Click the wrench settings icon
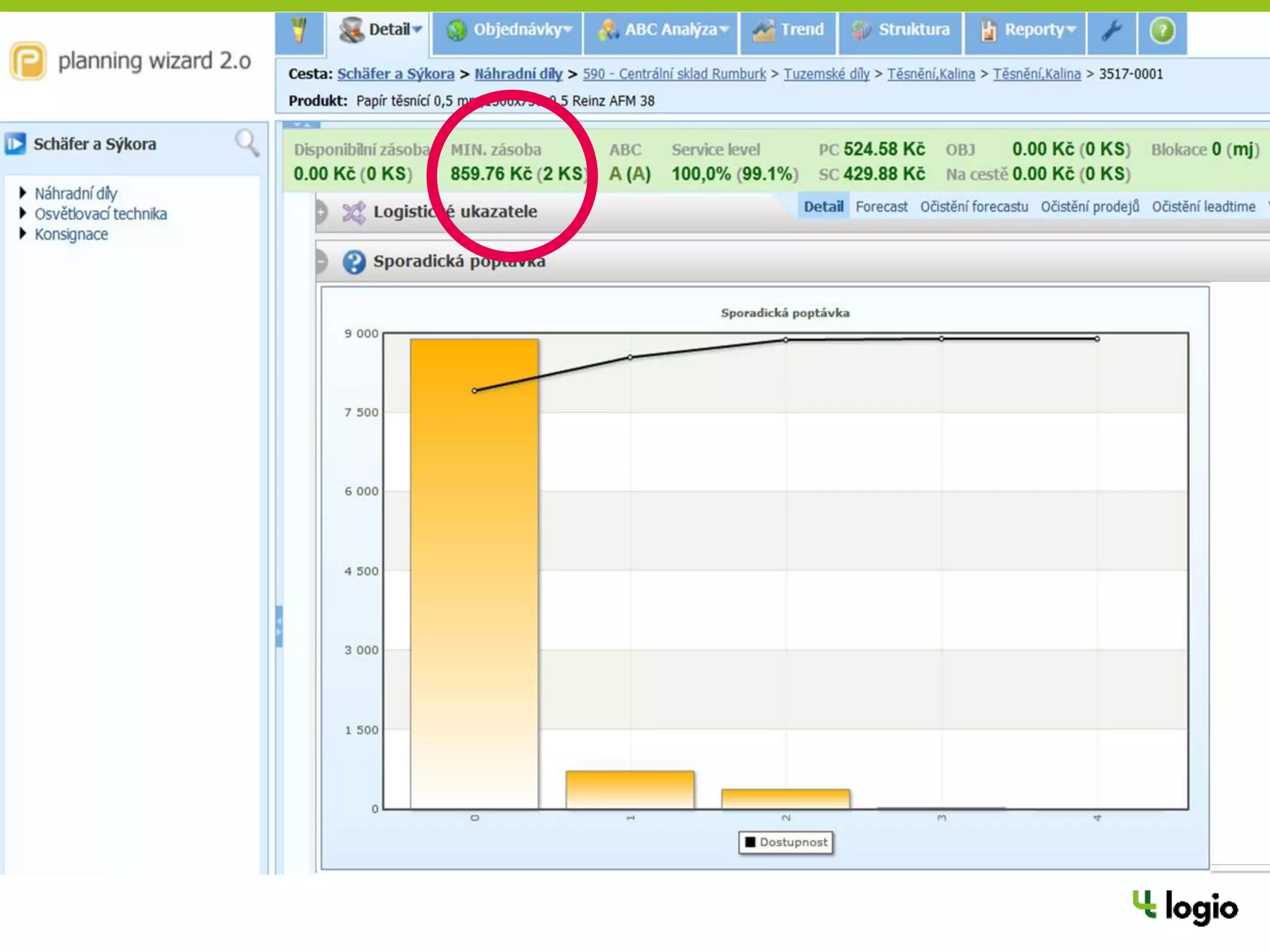This screenshot has height=952, width=1270. click(x=1111, y=30)
